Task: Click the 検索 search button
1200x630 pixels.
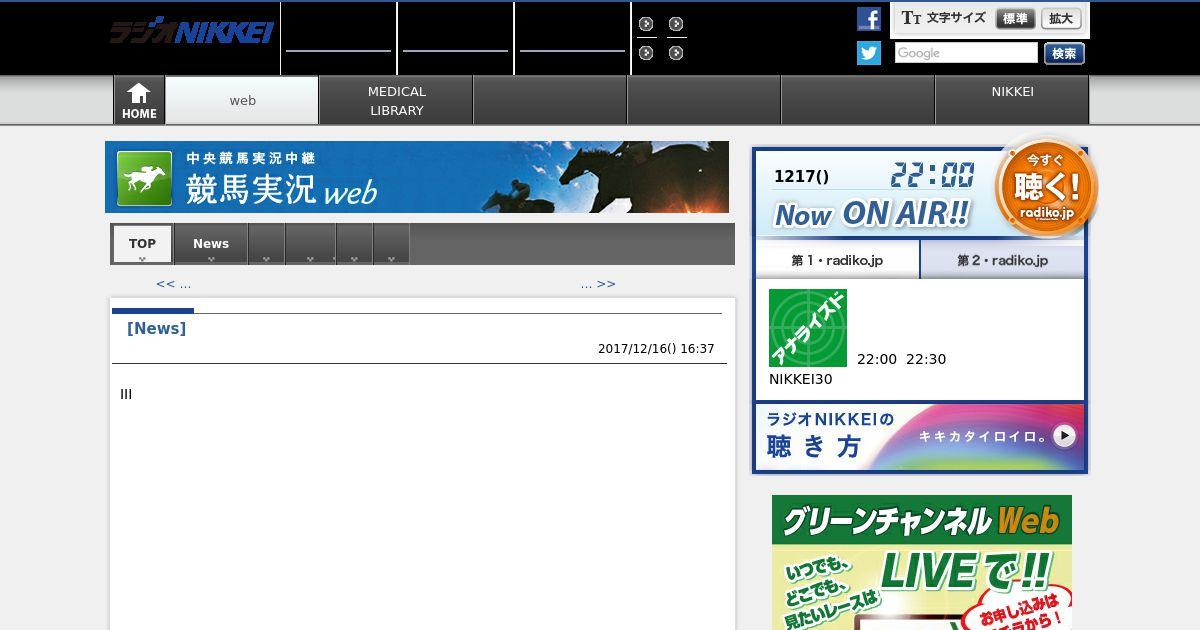Action: (1064, 53)
